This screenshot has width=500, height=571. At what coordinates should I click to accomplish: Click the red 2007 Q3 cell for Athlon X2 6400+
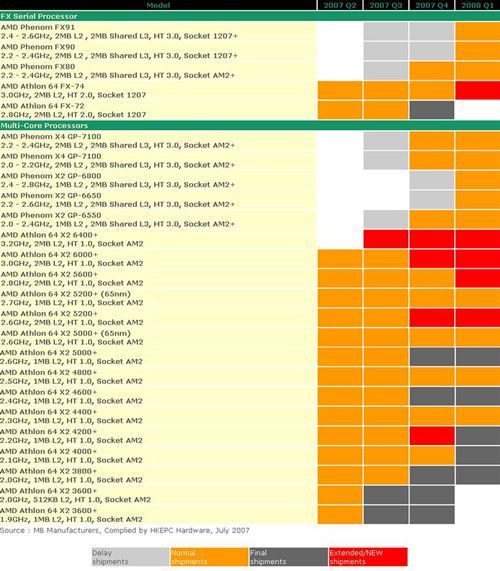pos(386,239)
